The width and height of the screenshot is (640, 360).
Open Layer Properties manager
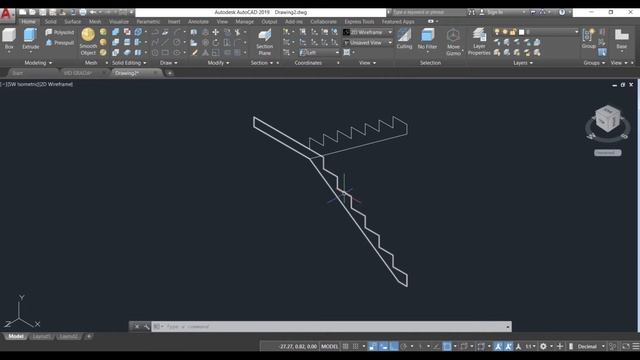tap(479, 41)
